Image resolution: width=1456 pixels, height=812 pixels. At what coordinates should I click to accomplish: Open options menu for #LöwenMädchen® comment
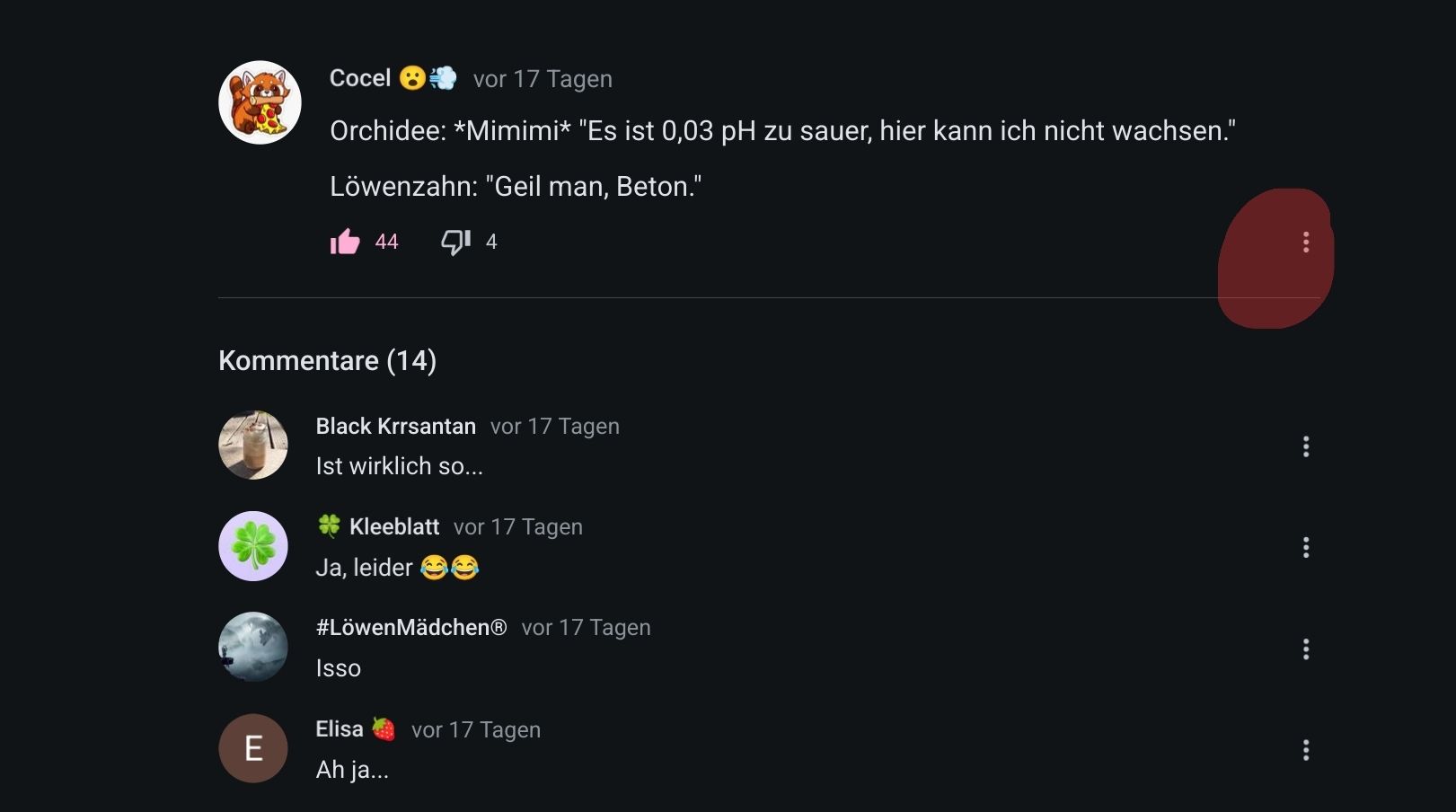(1305, 649)
